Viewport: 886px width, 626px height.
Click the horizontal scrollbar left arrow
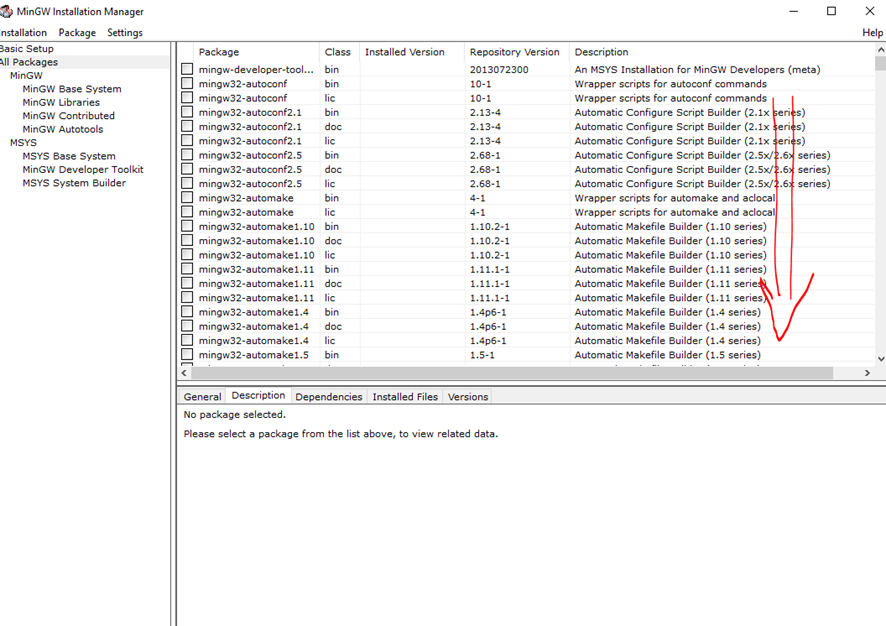184,373
